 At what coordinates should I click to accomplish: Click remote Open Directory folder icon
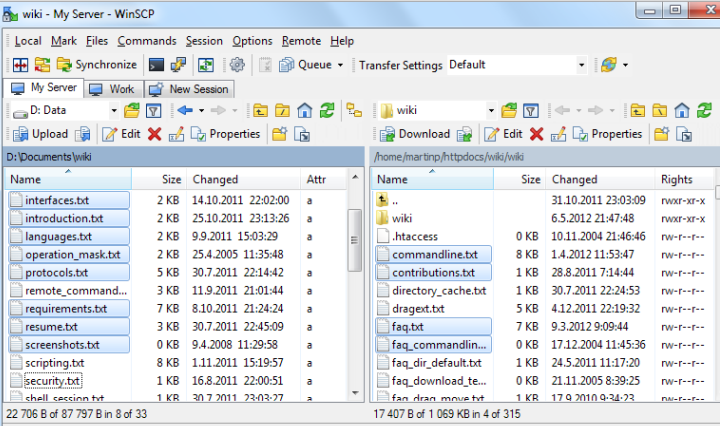tap(509, 111)
